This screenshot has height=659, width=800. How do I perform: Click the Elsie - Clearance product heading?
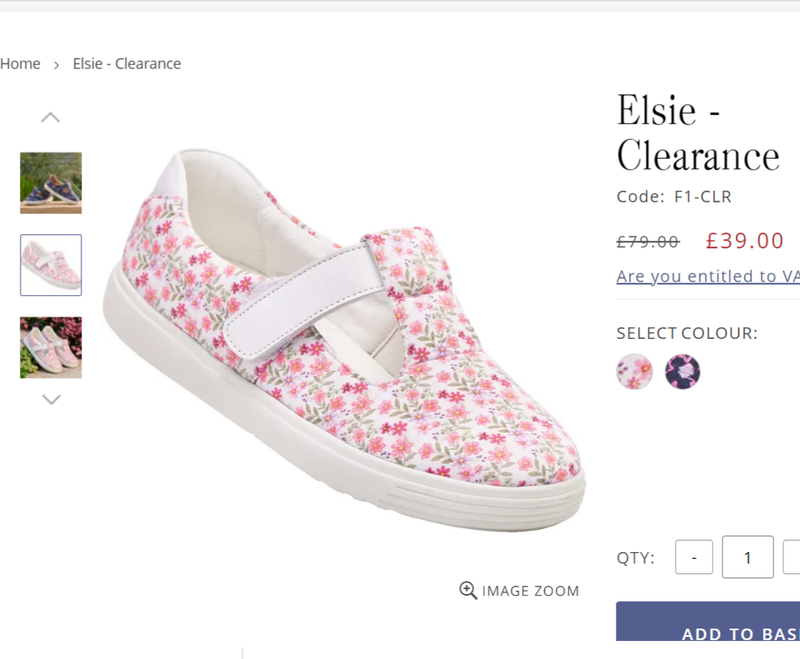[x=697, y=133]
